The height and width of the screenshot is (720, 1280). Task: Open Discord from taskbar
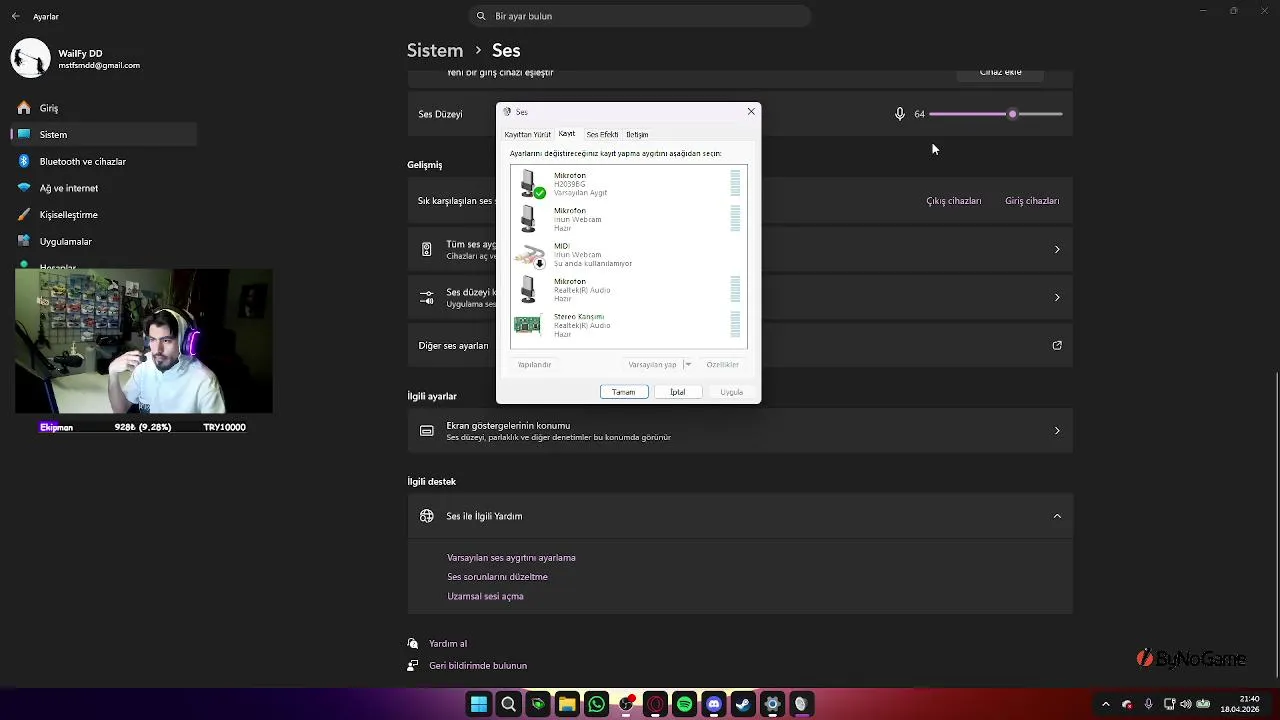pyautogui.click(x=714, y=704)
